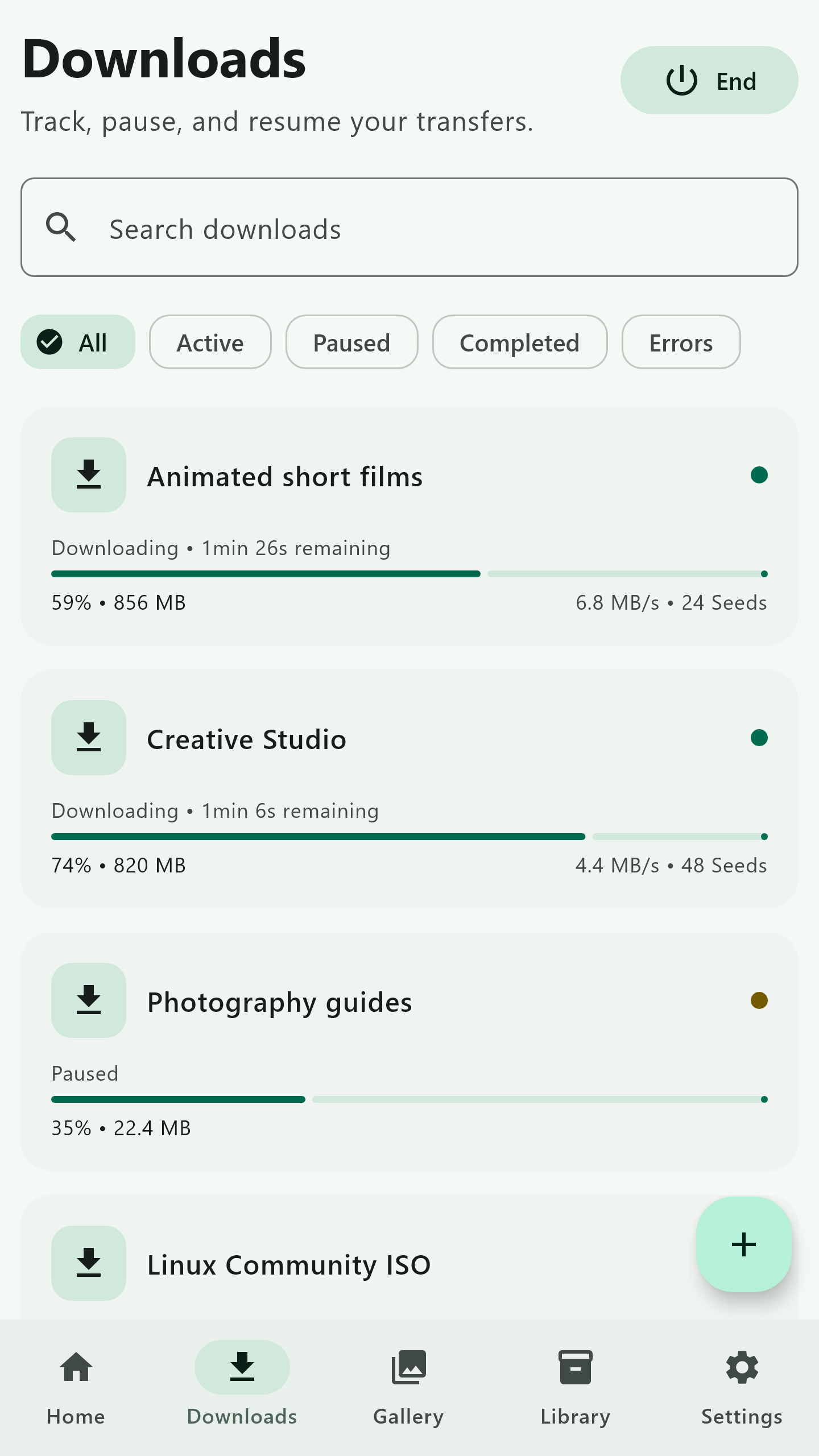Viewport: 819px width, 1456px height.
Task: Click '35% • 22.4 MB' text
Action: click(x=121, y=1128)
